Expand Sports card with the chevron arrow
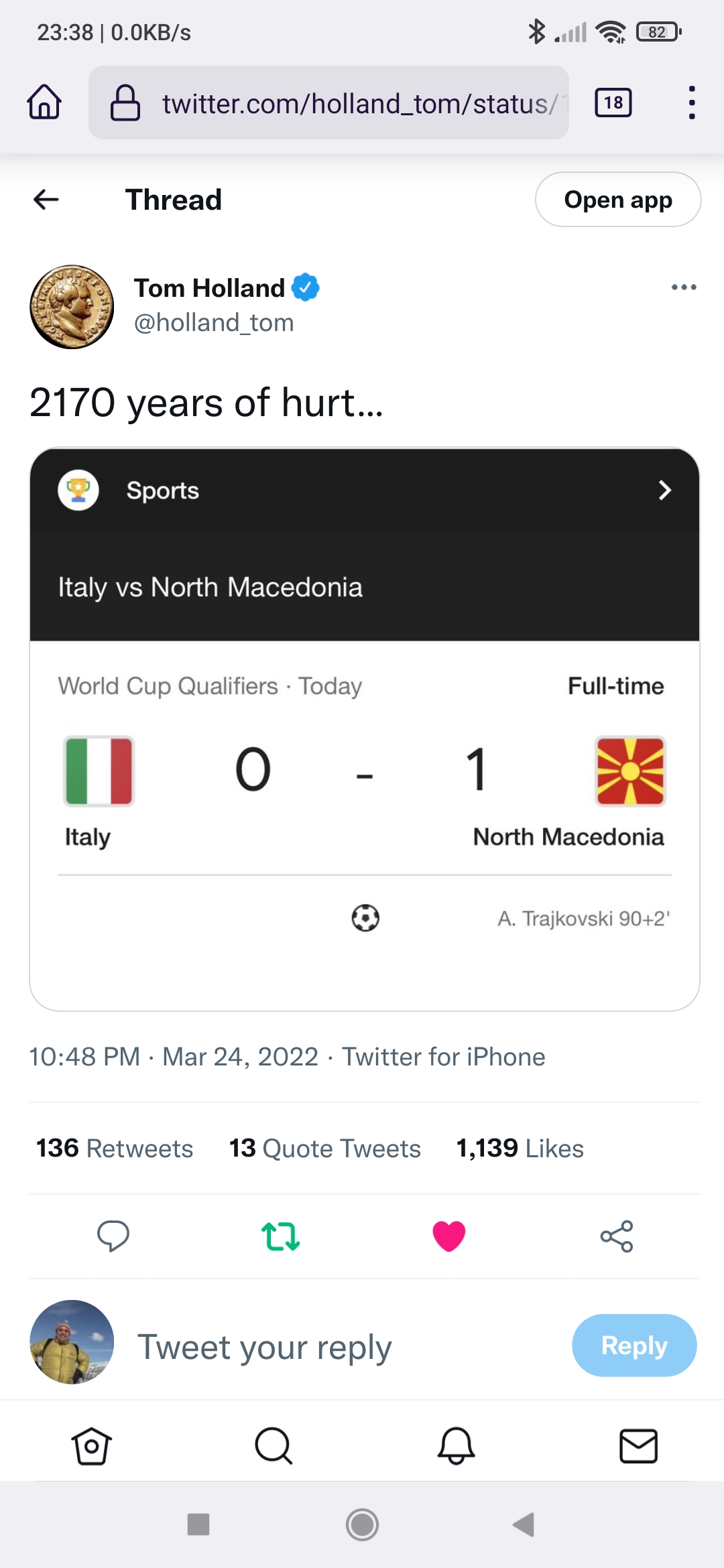Viewport: 724px width, 1568px height. (664, 490)
